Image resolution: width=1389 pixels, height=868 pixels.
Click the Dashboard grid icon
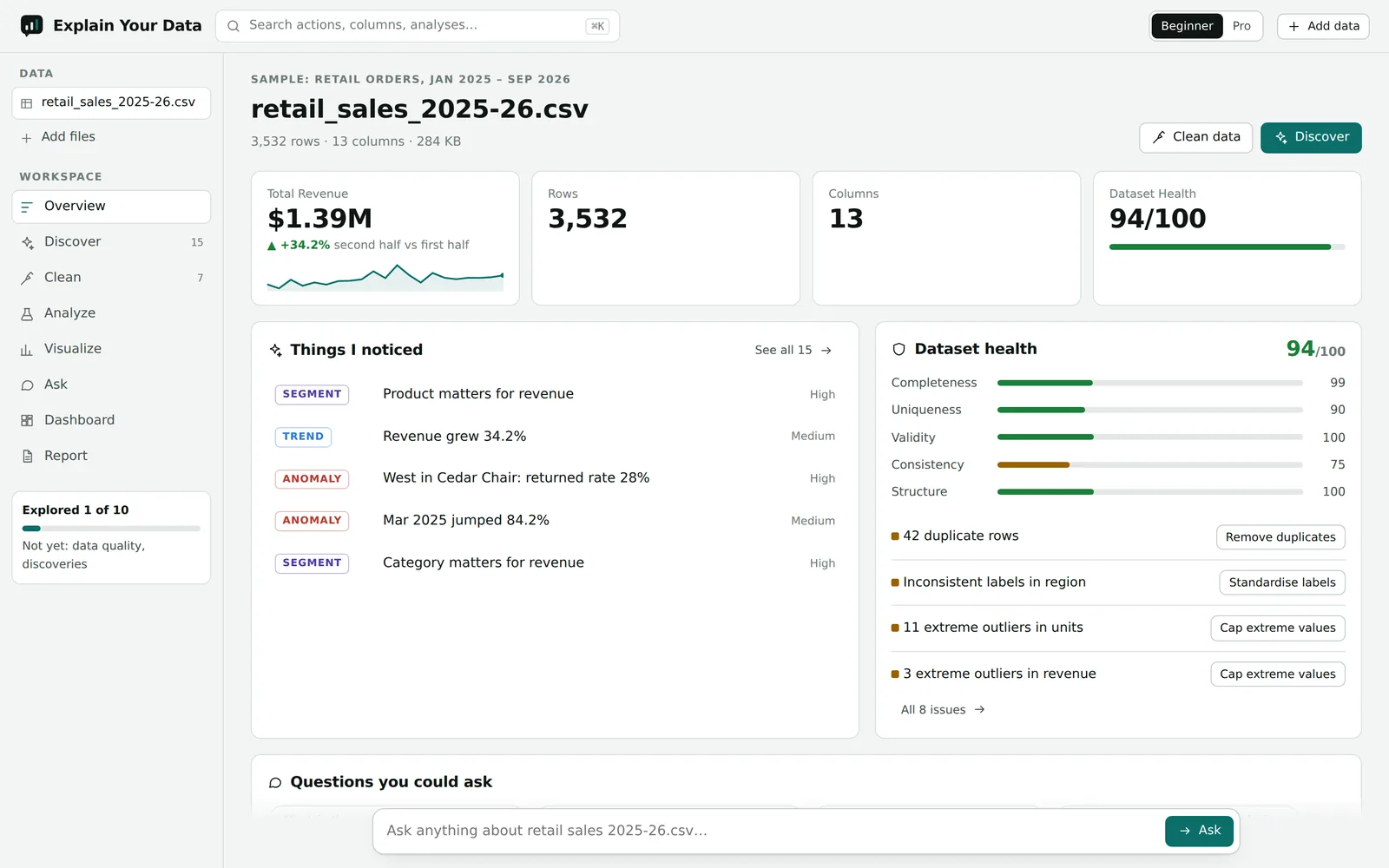(27, 420)
